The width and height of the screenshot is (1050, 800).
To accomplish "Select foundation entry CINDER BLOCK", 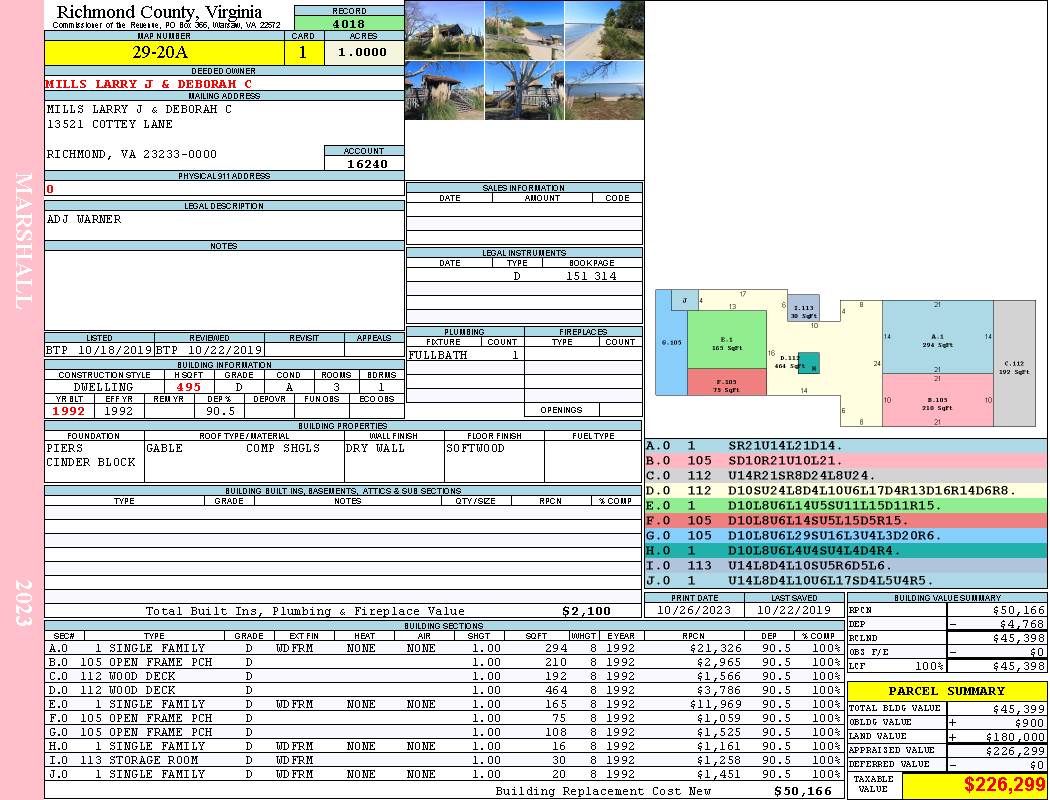I will (91, 463).
